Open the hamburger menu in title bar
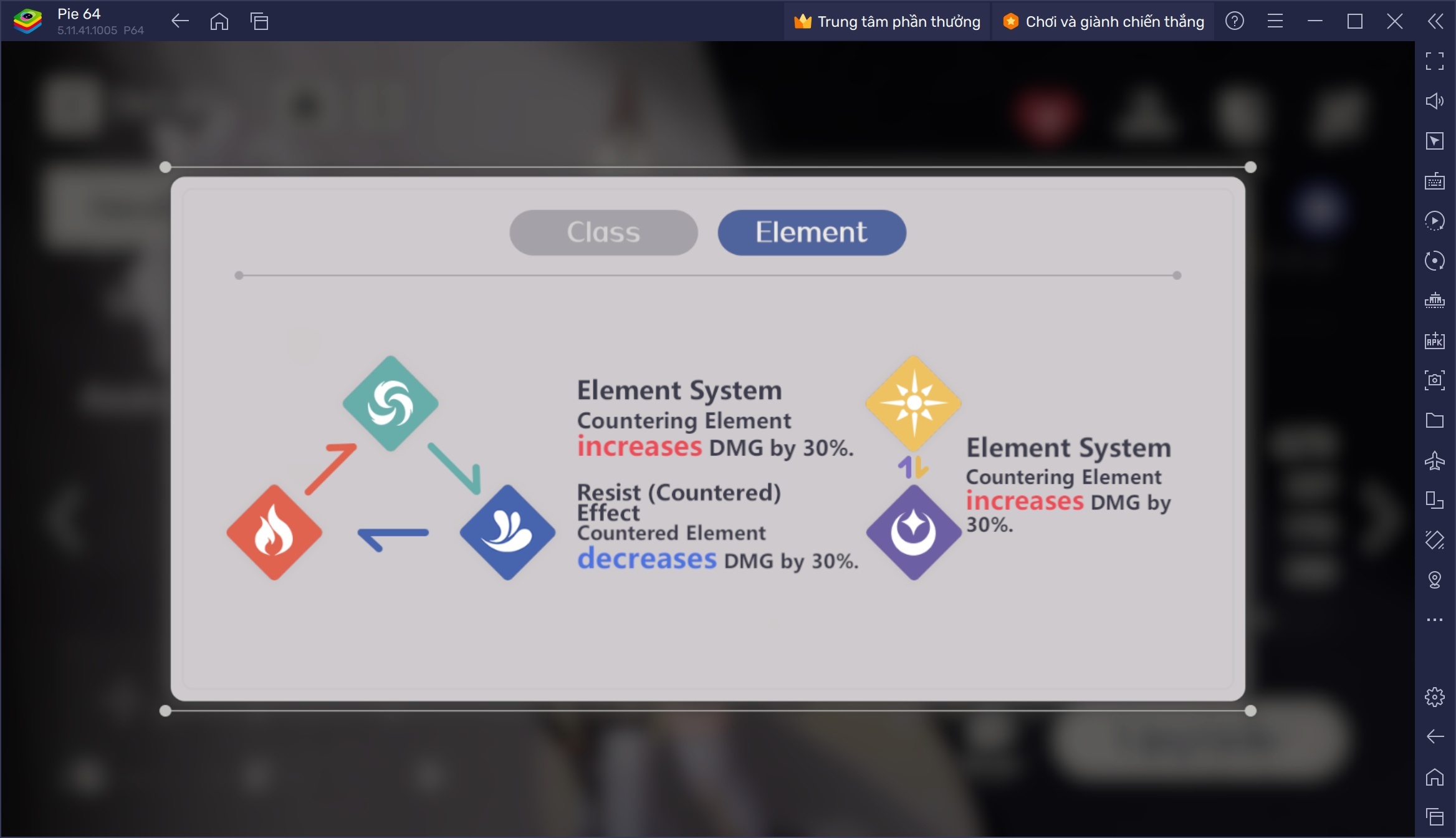The image size is (1456, 838). pos(1275,22)
